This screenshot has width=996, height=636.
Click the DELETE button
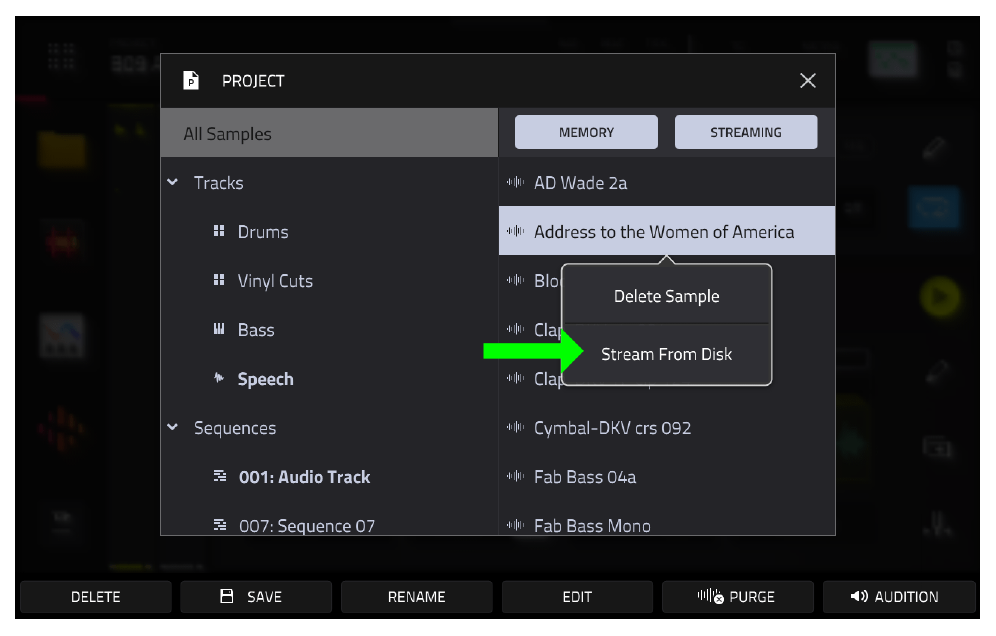tap(96, 597)
